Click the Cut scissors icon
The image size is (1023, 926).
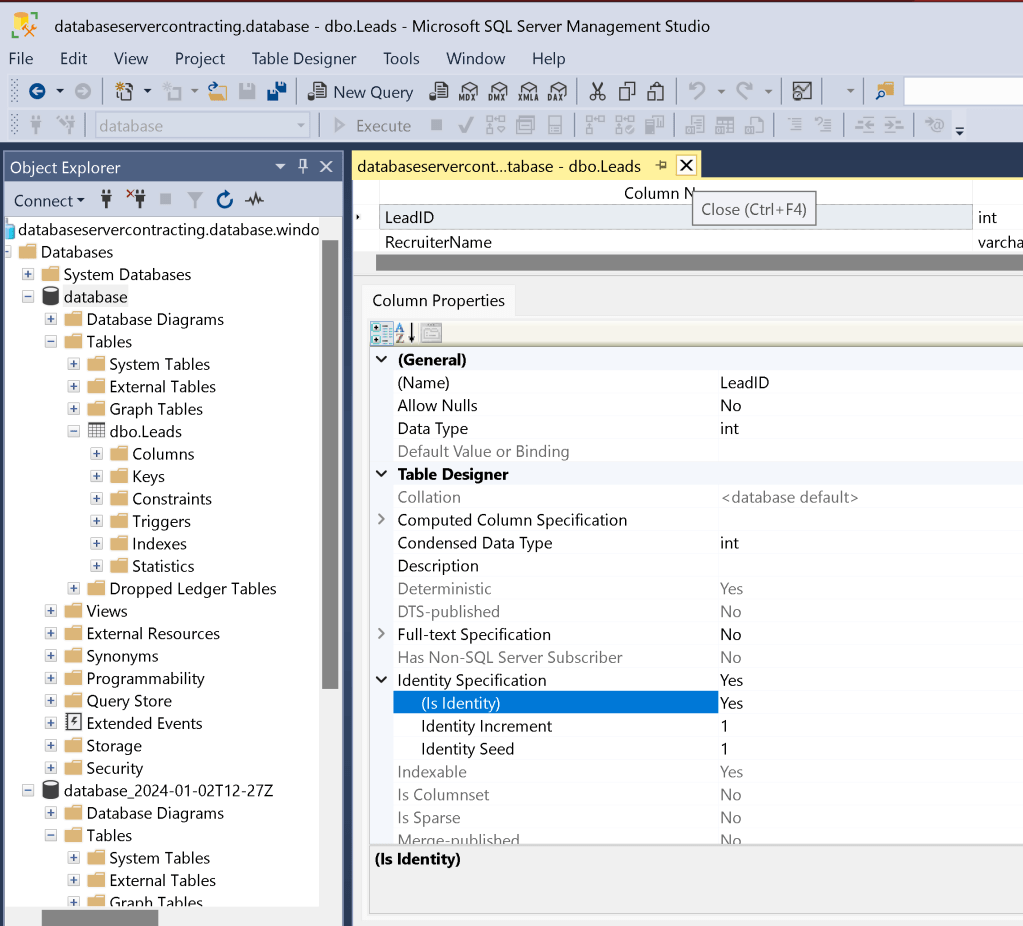click(x=597, y=92)
